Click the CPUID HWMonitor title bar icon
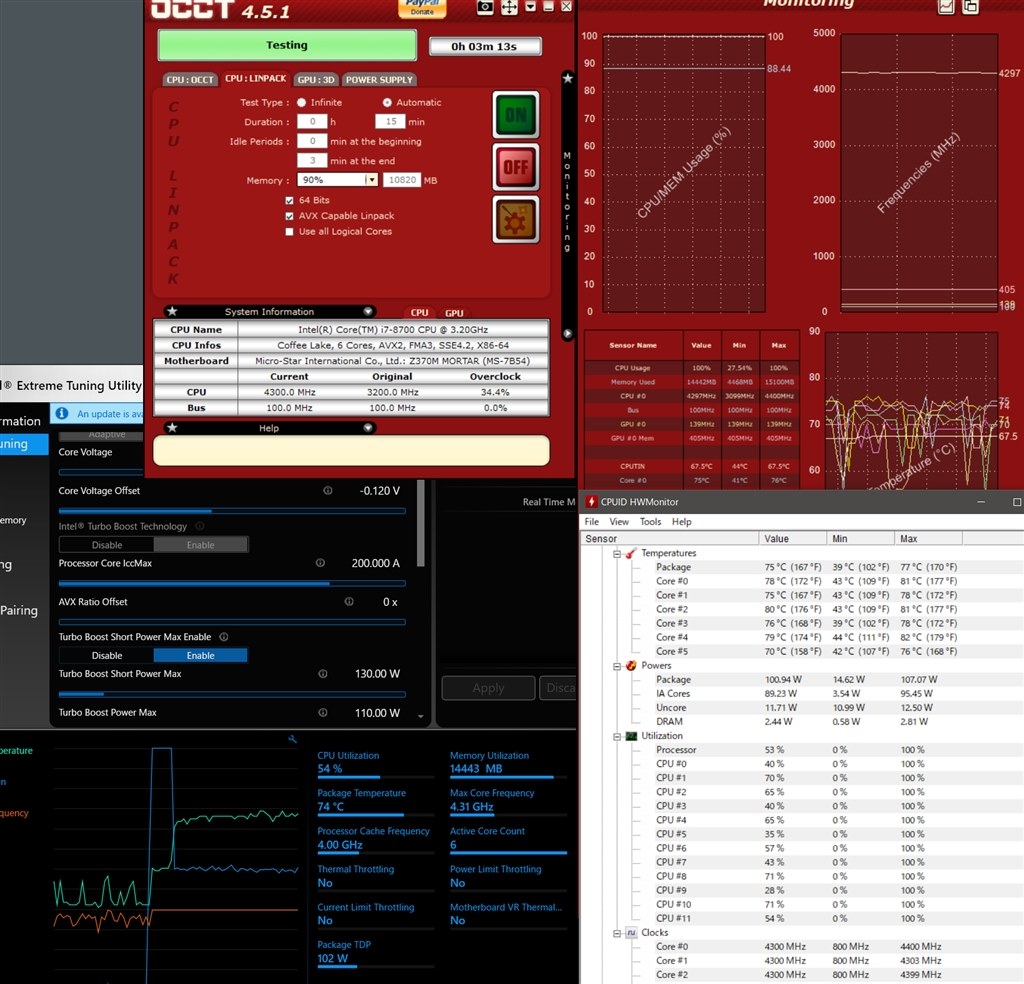Screen dimensions: 1024x984 (591, 501)
